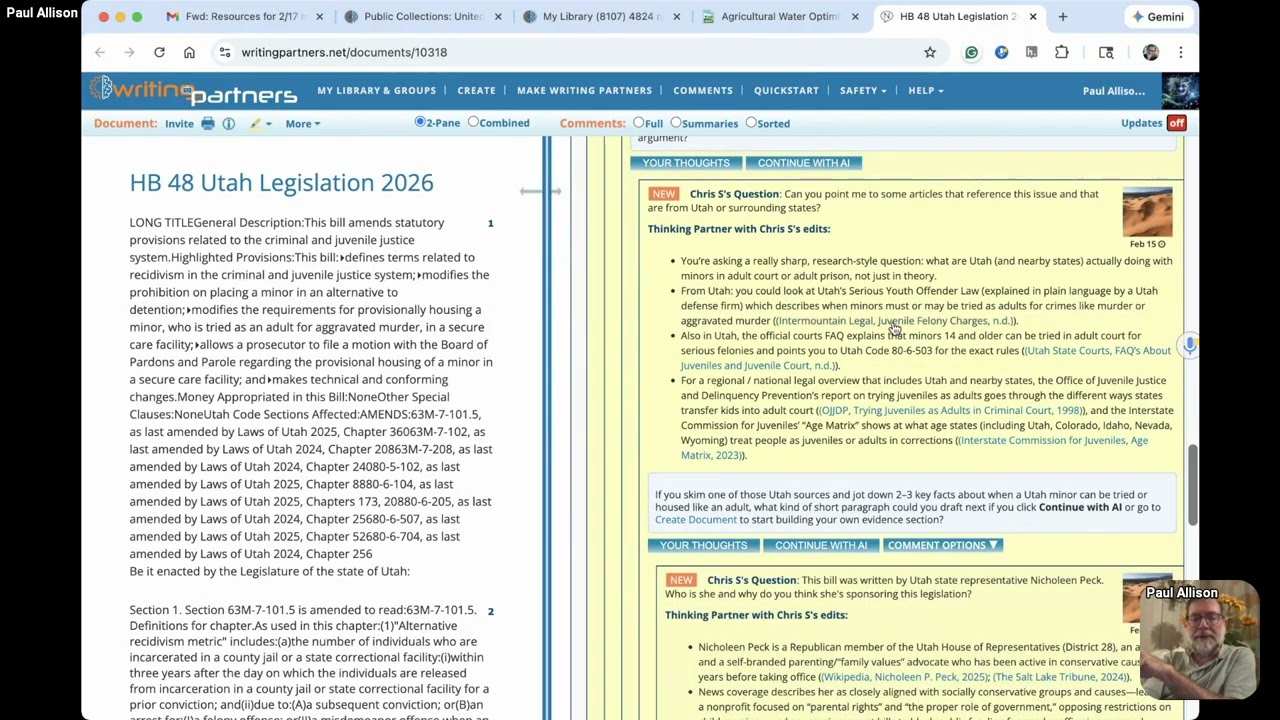Open The Salt Lake Tribune 2024 link

point(1060,677)
